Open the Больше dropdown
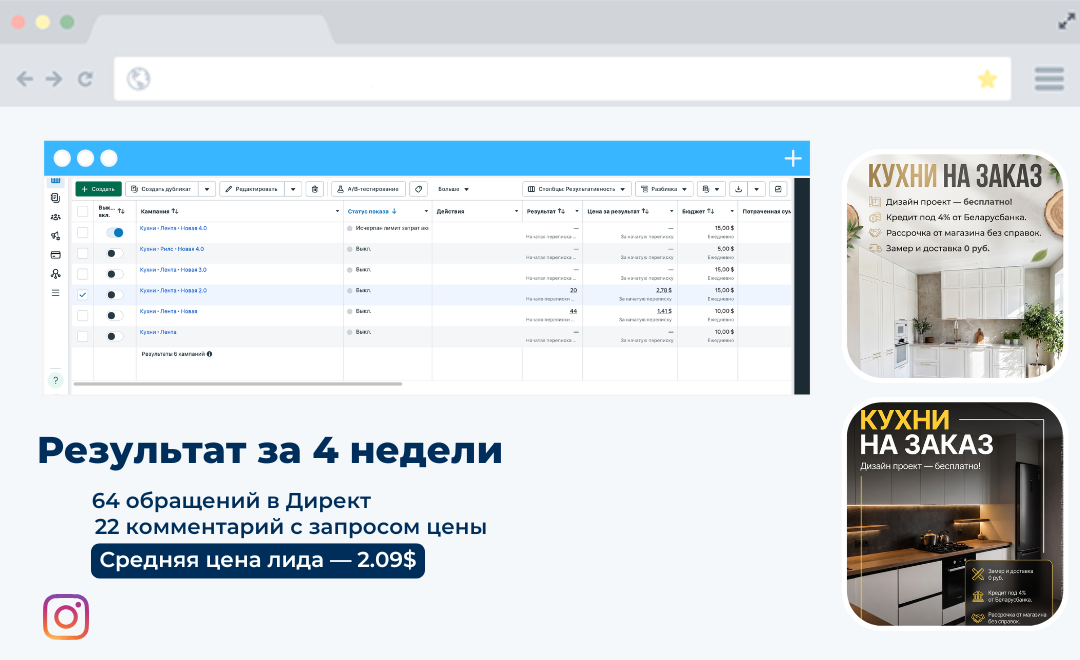Viewport: 1080px width, 660px height. (453, 189)
